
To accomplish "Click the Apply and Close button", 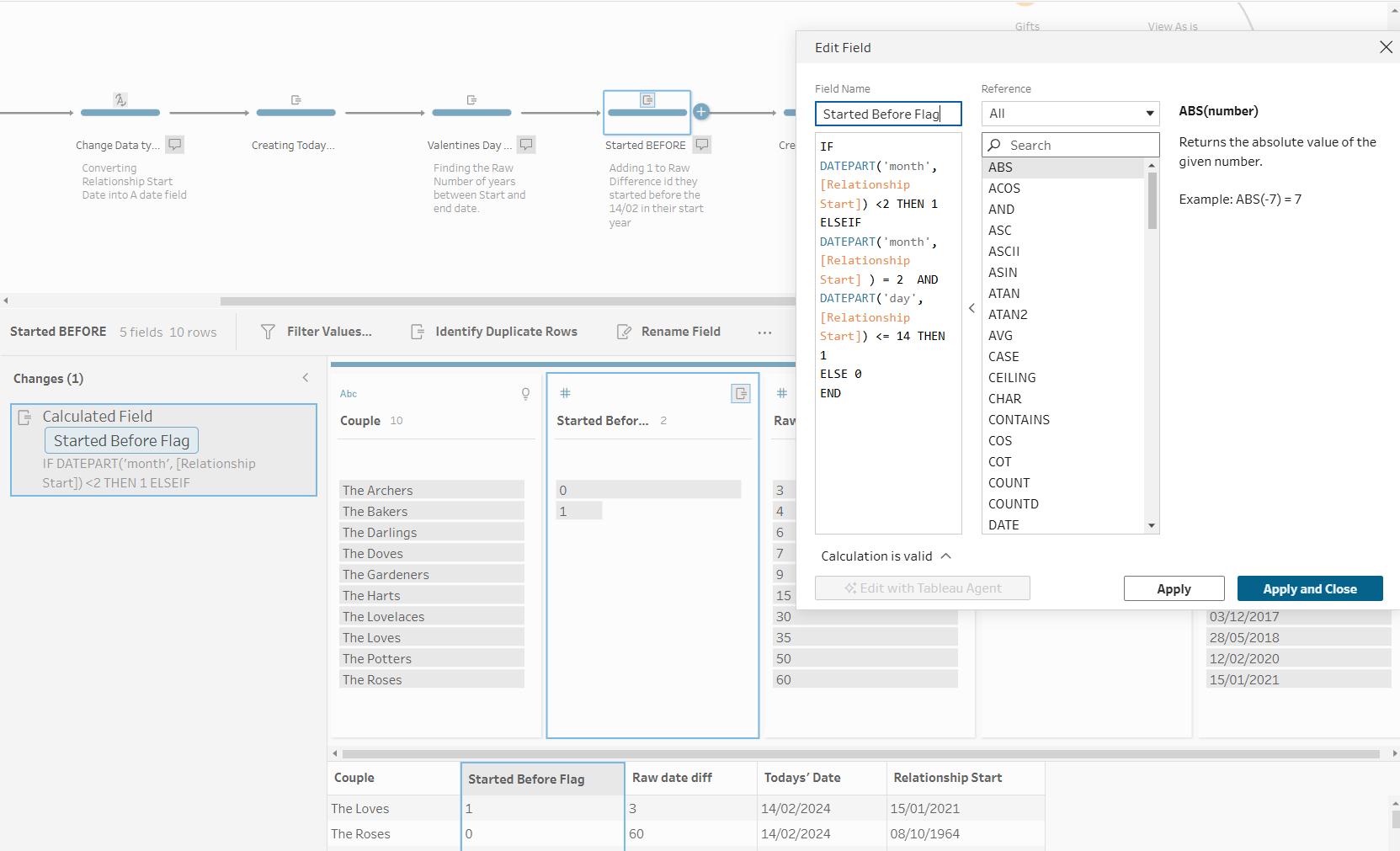I will [x=1309, y=588].
